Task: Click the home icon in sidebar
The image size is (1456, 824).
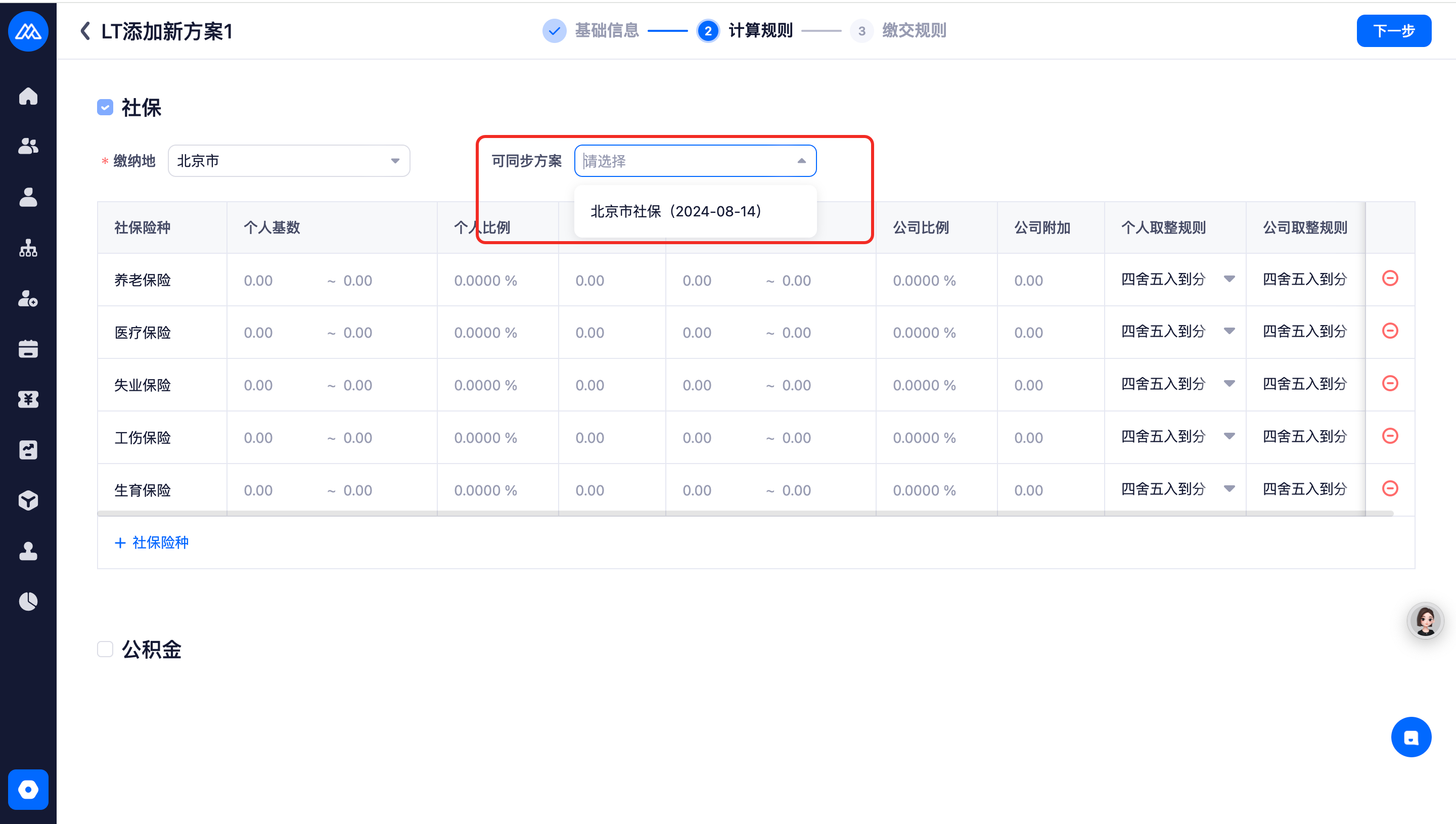Action: (x=28, y=96)
